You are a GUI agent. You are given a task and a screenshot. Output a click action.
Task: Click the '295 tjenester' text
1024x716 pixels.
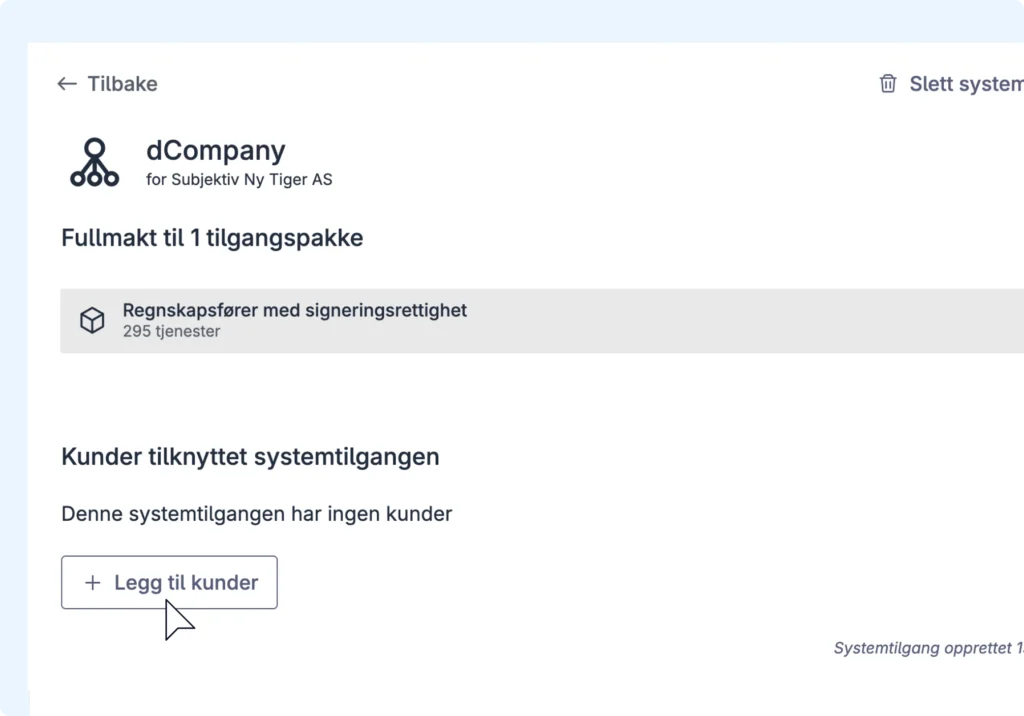coord(172,331)
